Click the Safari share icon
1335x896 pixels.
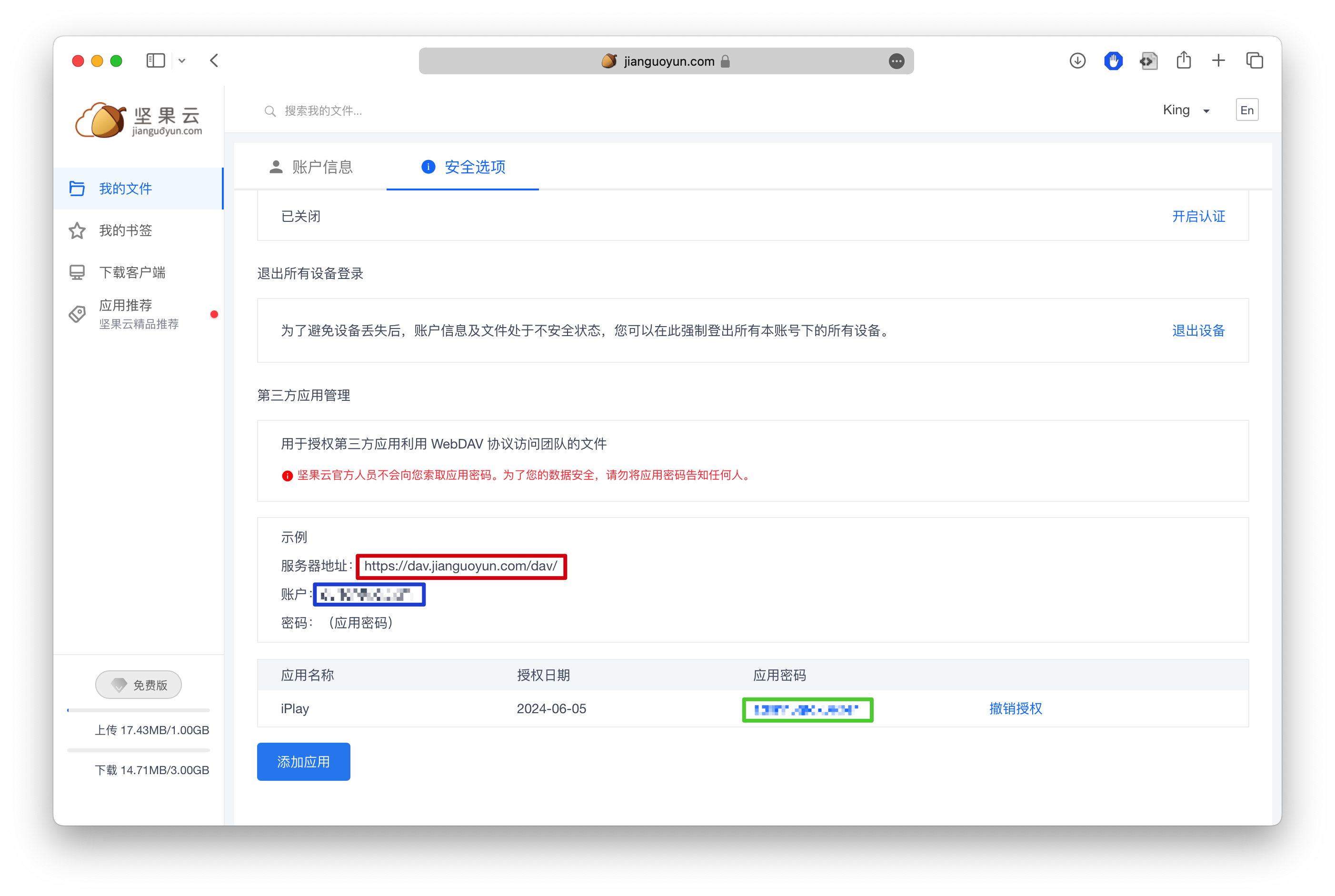click(x=1184, y=60)
